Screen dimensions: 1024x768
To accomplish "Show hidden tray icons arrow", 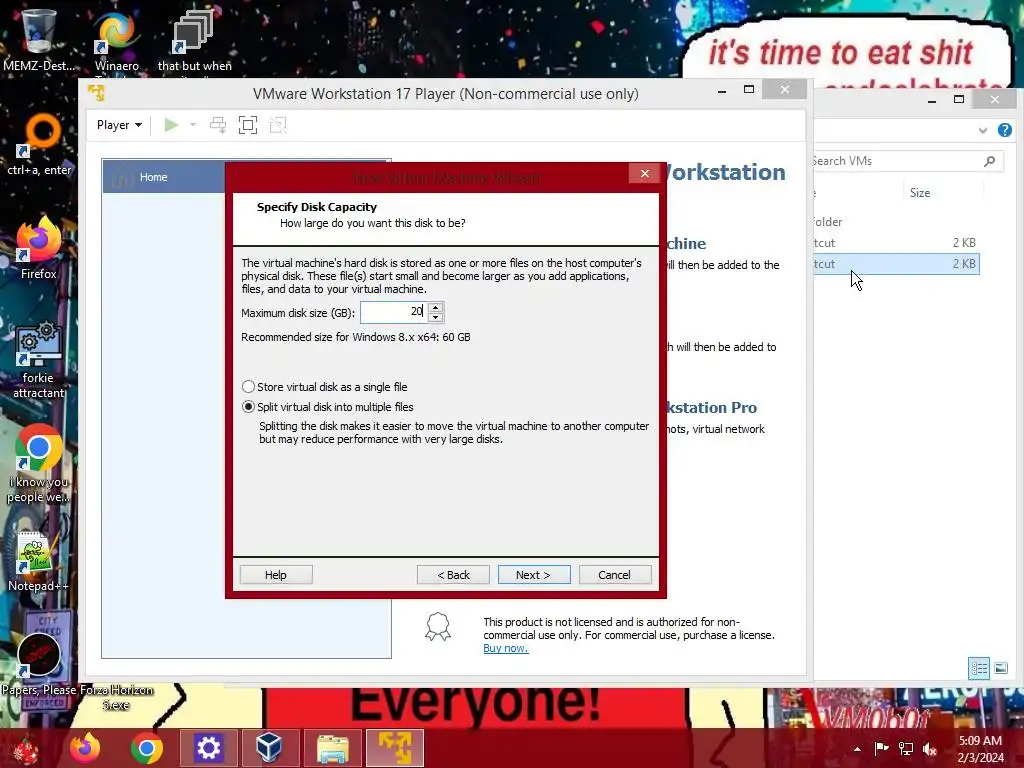I will tap(857, 748).
